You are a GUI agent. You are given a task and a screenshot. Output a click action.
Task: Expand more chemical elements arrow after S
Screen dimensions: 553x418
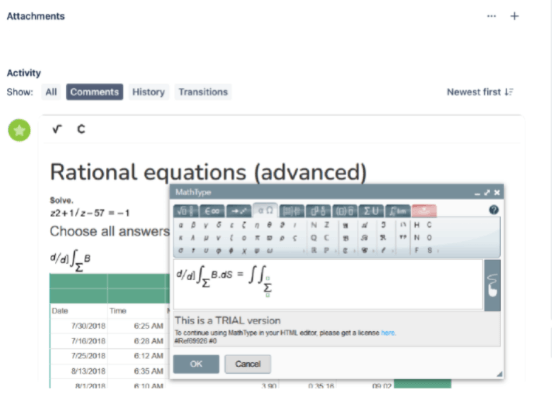click(438, 251)
